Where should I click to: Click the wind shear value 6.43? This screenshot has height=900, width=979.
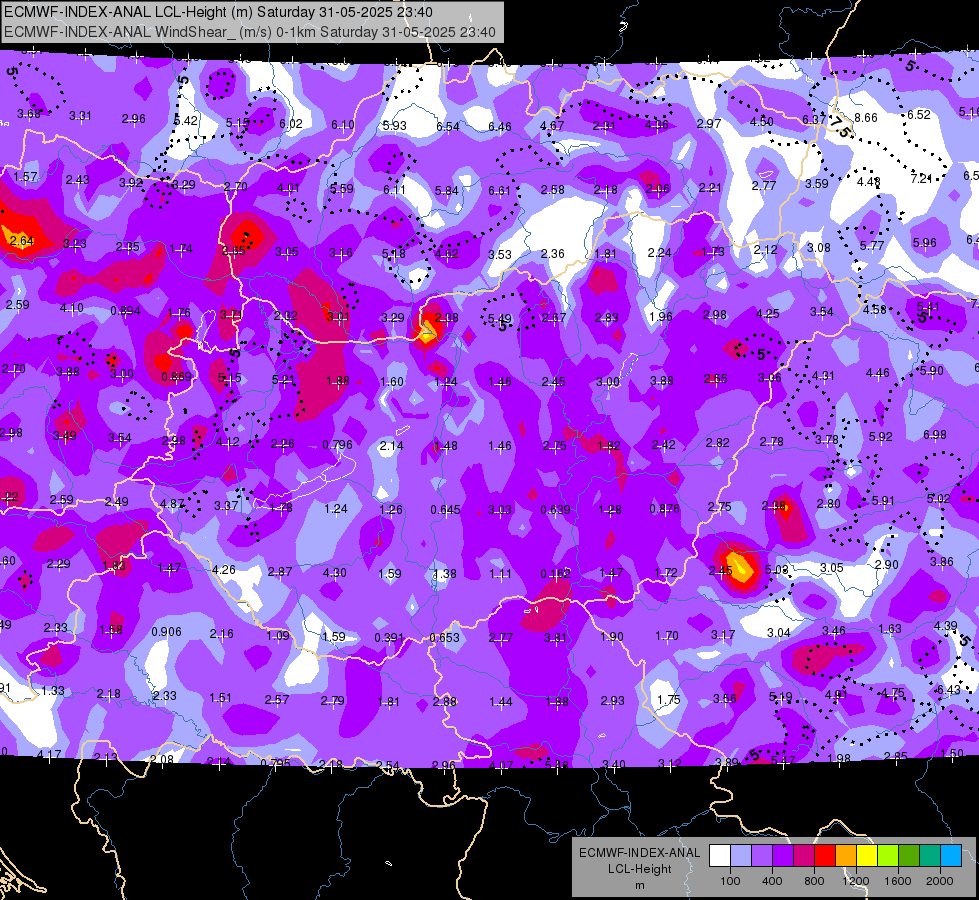[x=949, y=690]
